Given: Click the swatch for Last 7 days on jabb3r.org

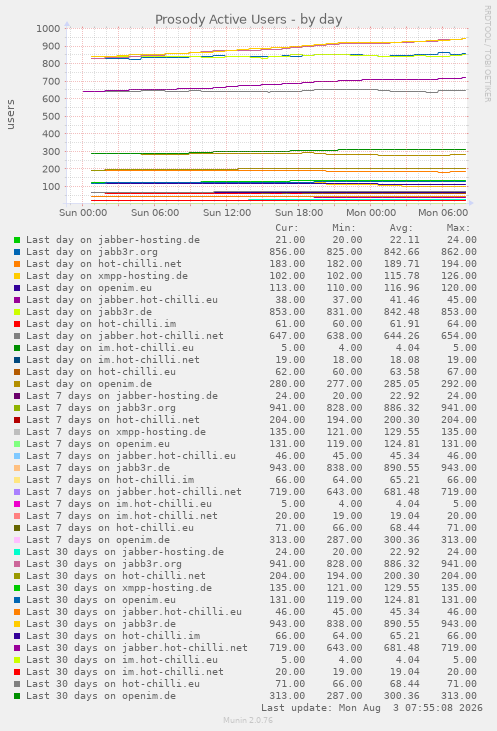Looking at the screenshot, I should tap(17, 408).
